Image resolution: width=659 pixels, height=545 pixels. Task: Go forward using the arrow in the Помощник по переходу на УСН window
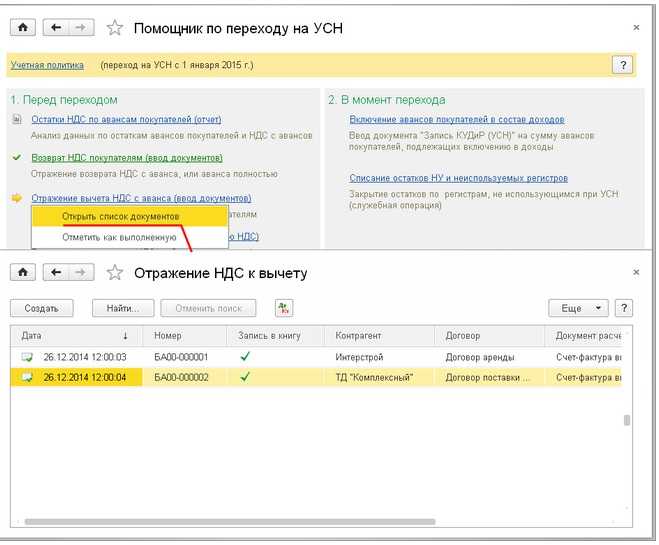(81, 28)
